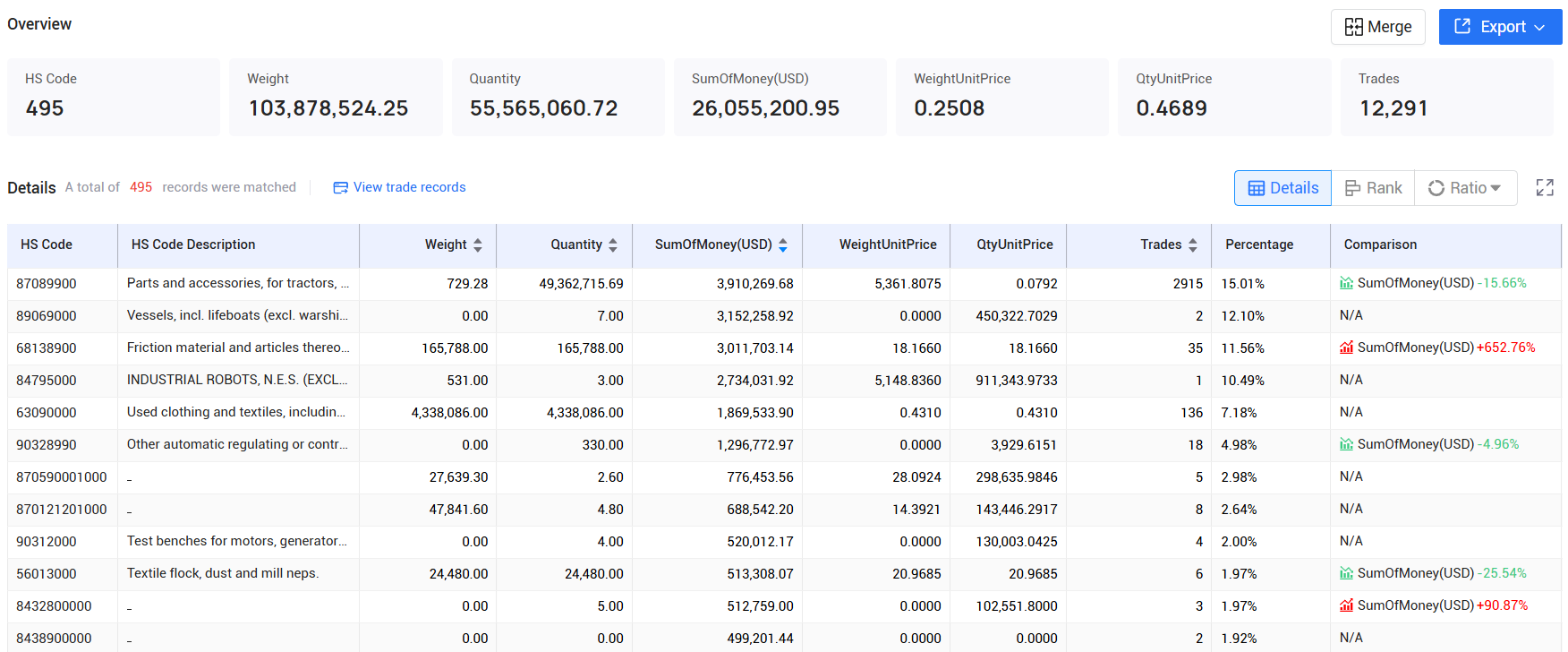This screenshot has width=1568, height=652.
Task: Click the +90.87% comparison value
Action: click(x=1503, y=605)
